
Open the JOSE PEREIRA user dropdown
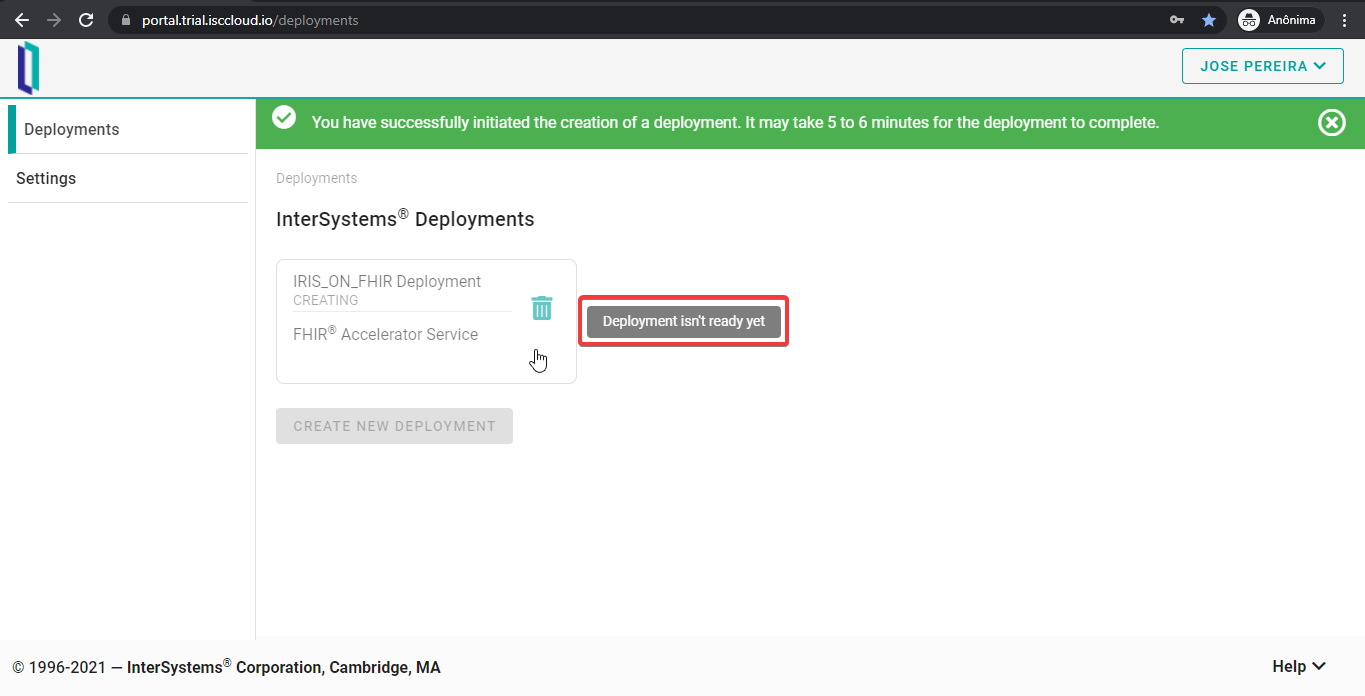click(x=1263, y=66)
